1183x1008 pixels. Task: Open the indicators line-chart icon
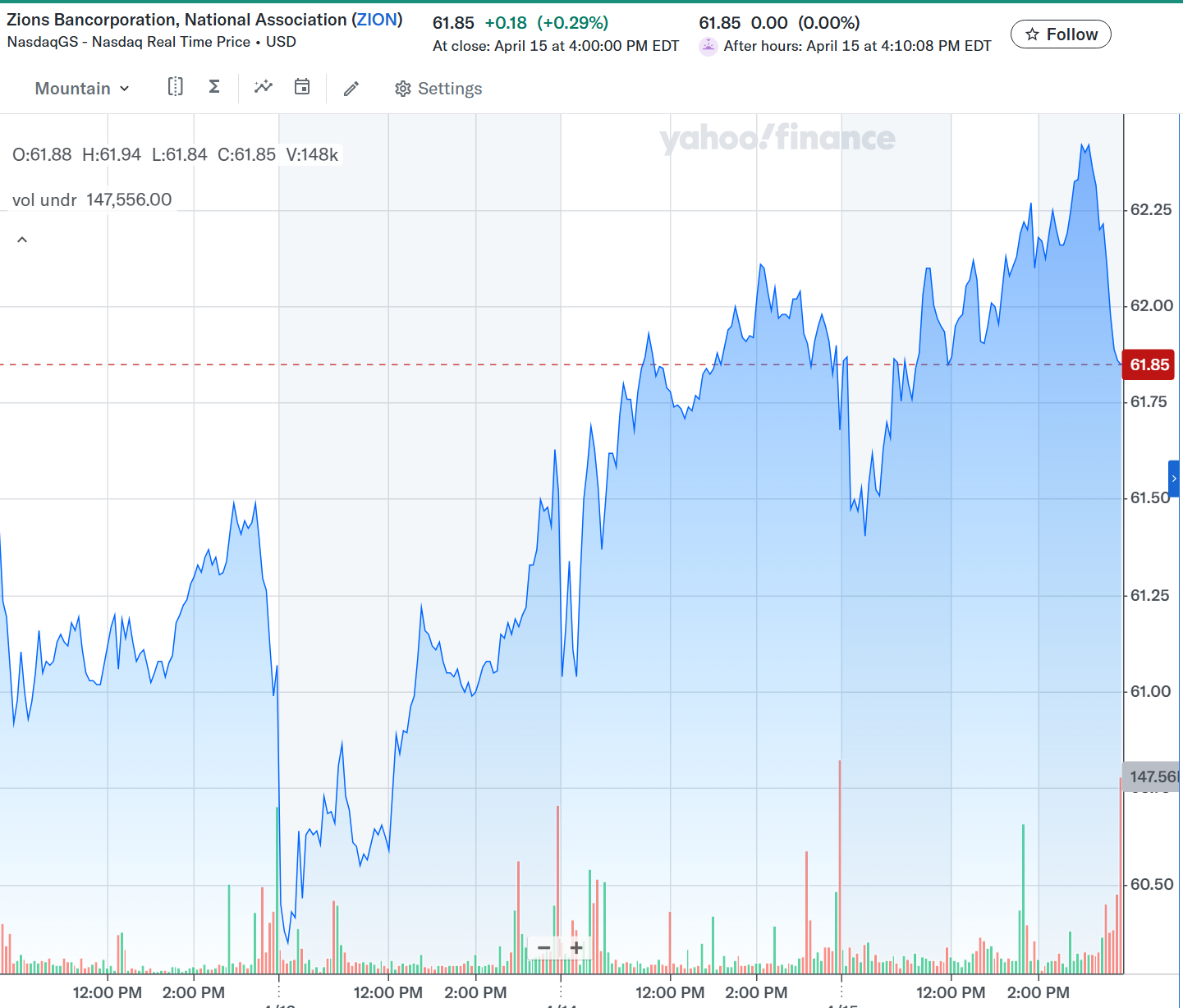(x=264, y=87)
